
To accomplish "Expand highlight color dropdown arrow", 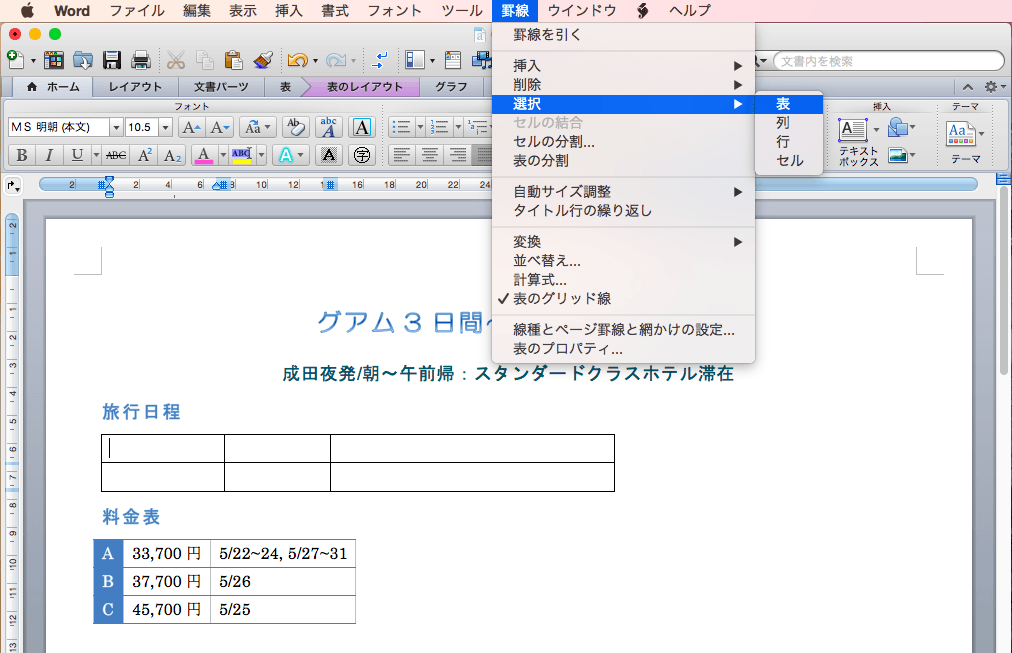I will point(261,155).
